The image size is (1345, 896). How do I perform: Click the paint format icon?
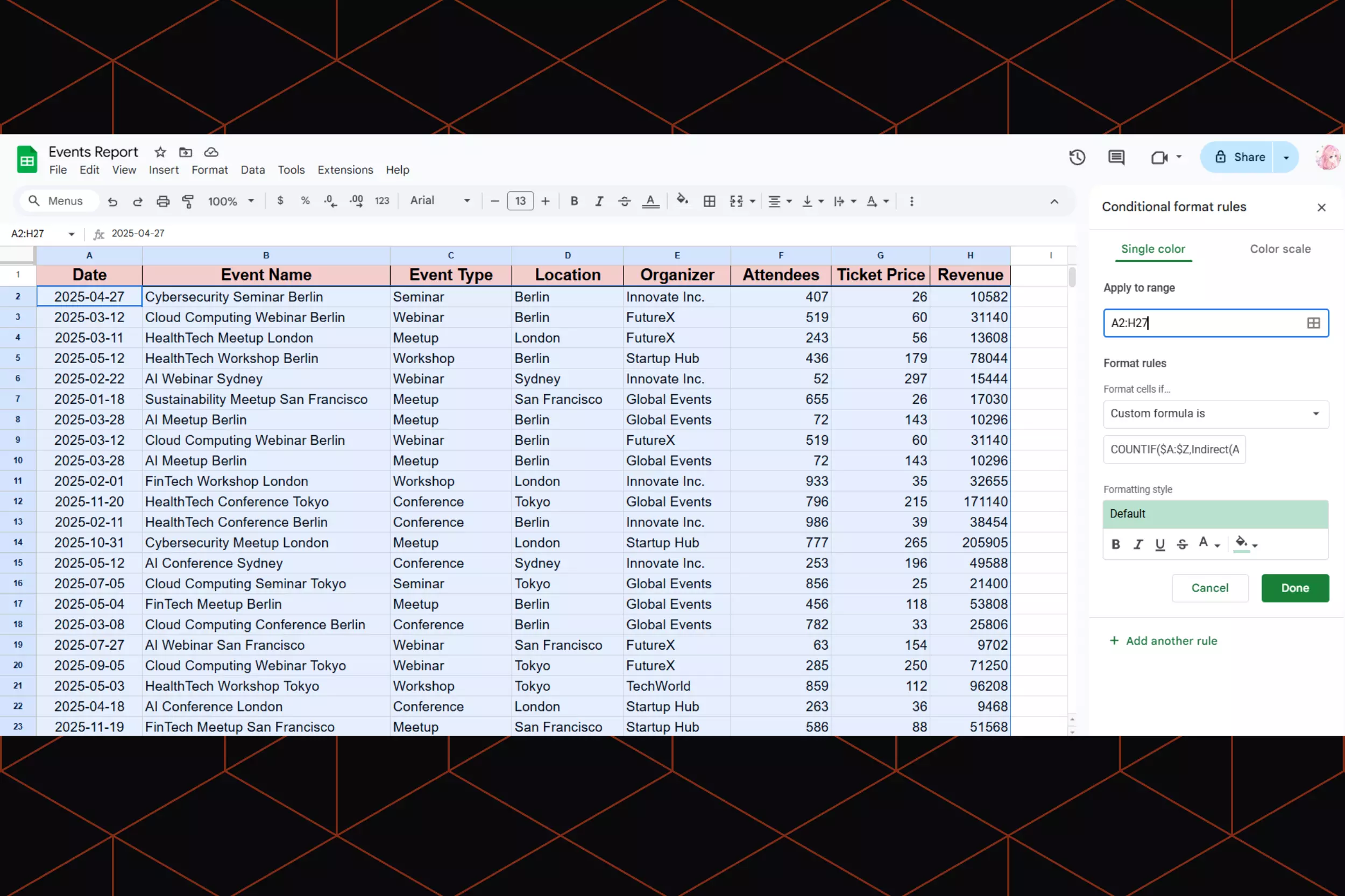point(187,201)
